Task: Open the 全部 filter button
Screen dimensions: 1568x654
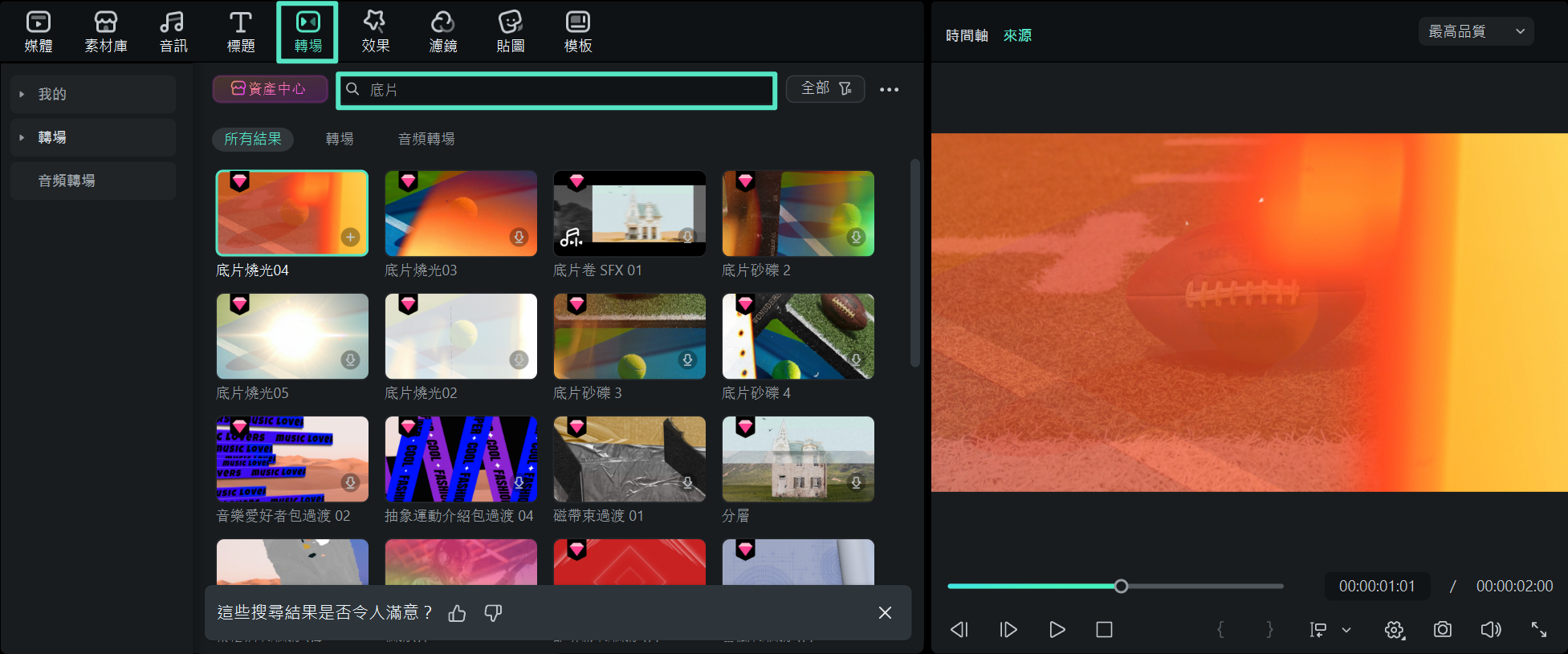Action: click(825, 89)
